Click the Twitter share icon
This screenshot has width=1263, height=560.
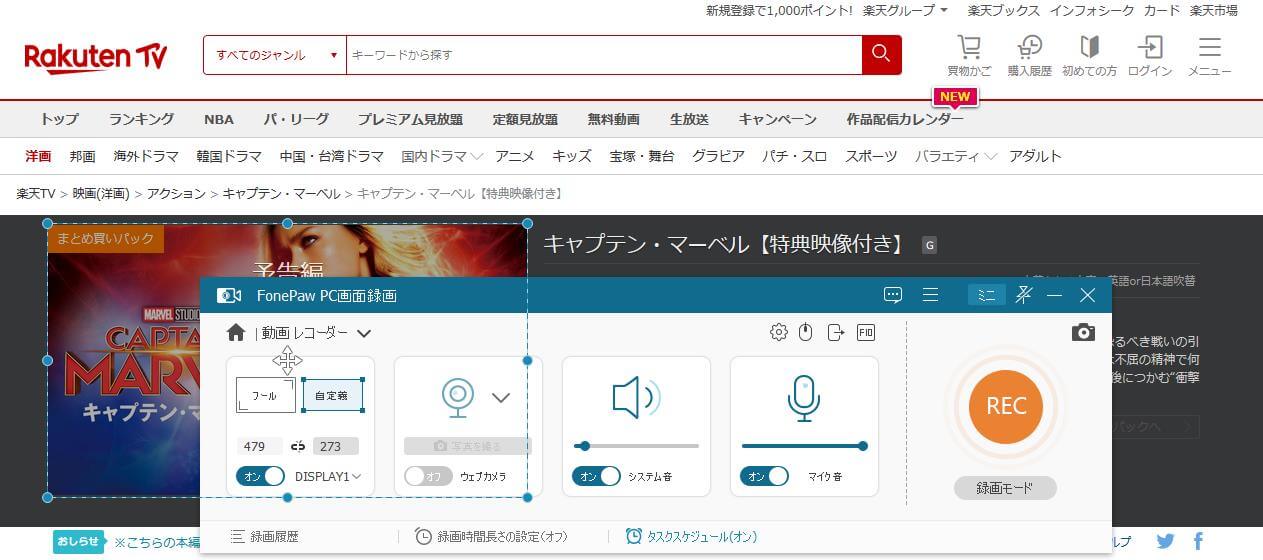(1165, 541)
